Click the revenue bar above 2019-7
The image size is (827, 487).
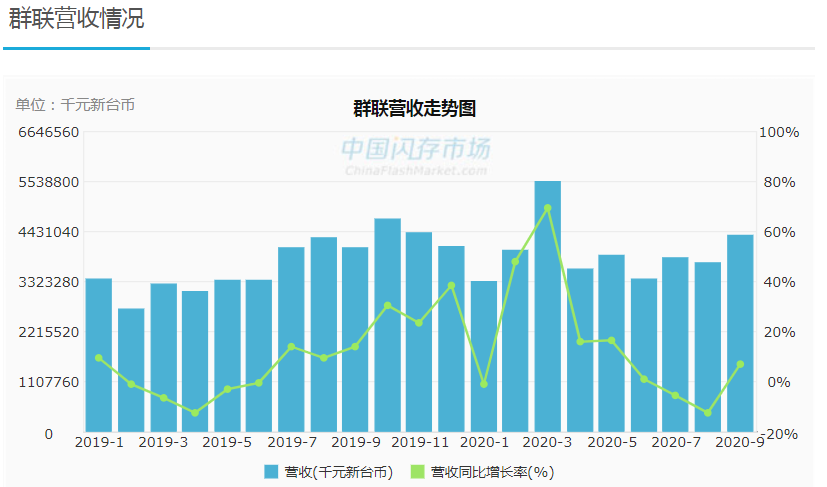point(291,339)
